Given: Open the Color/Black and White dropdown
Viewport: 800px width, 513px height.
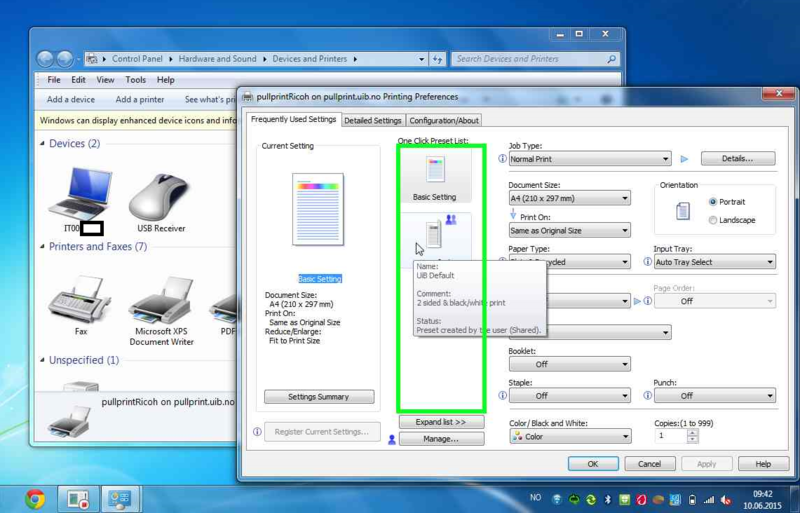Looking at the screenshot, I should pyautogui.click(x=569, y=436).
